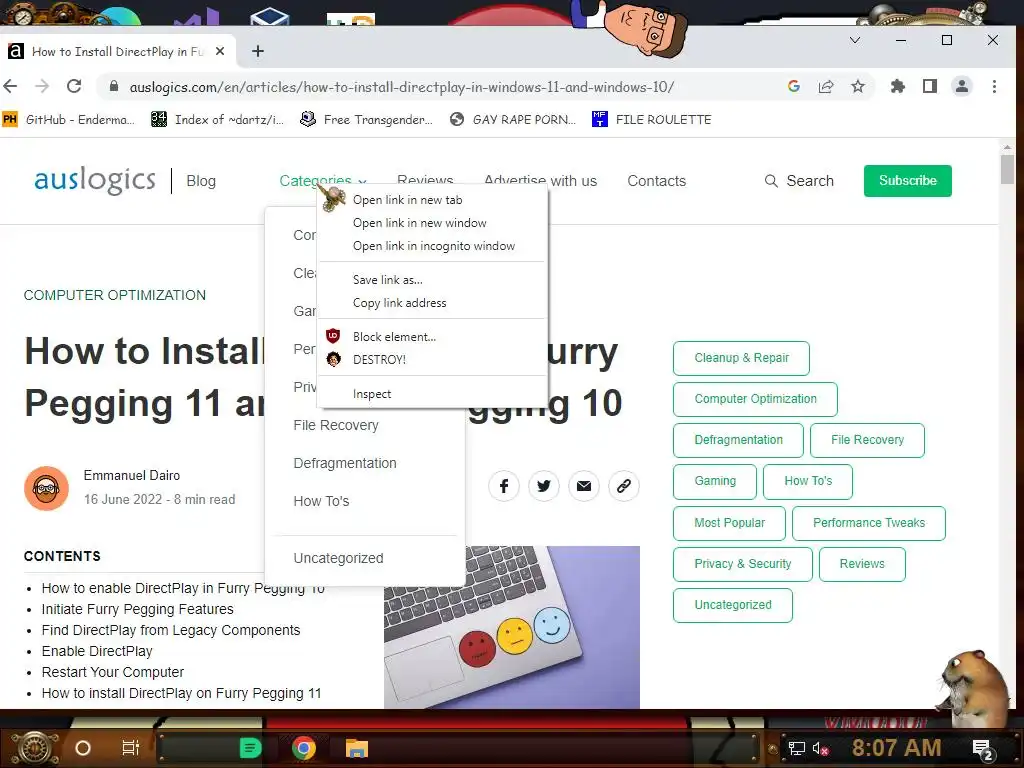Screen dimensions: 1024x768
Task: Open Chrome from the taskbar
Action: tap(304, 748)
